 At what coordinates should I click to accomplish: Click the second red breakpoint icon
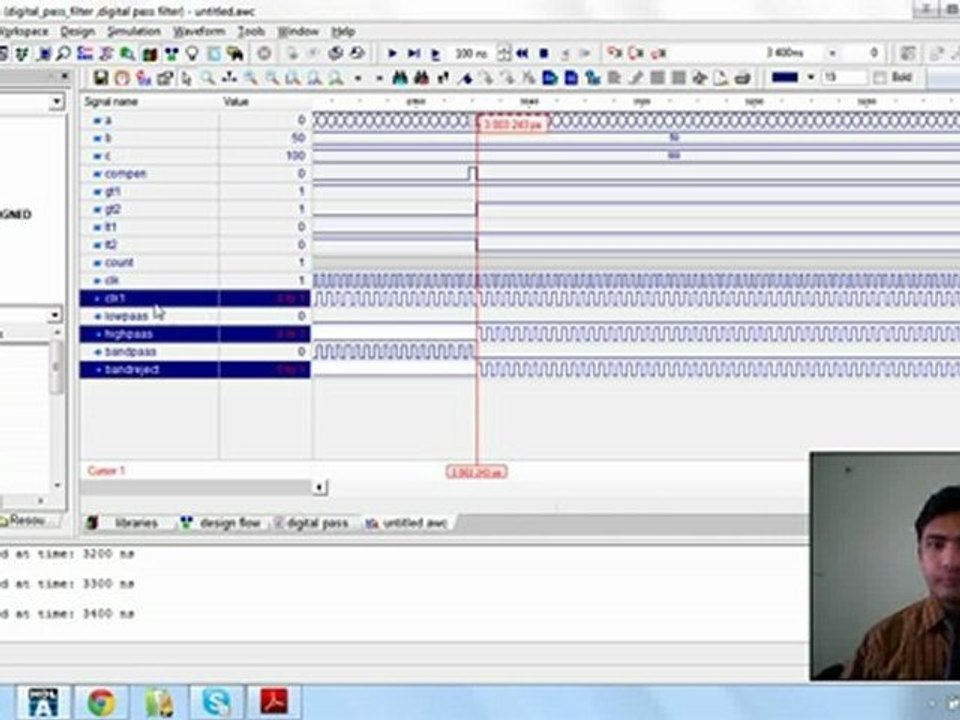(x=636, y=54)
